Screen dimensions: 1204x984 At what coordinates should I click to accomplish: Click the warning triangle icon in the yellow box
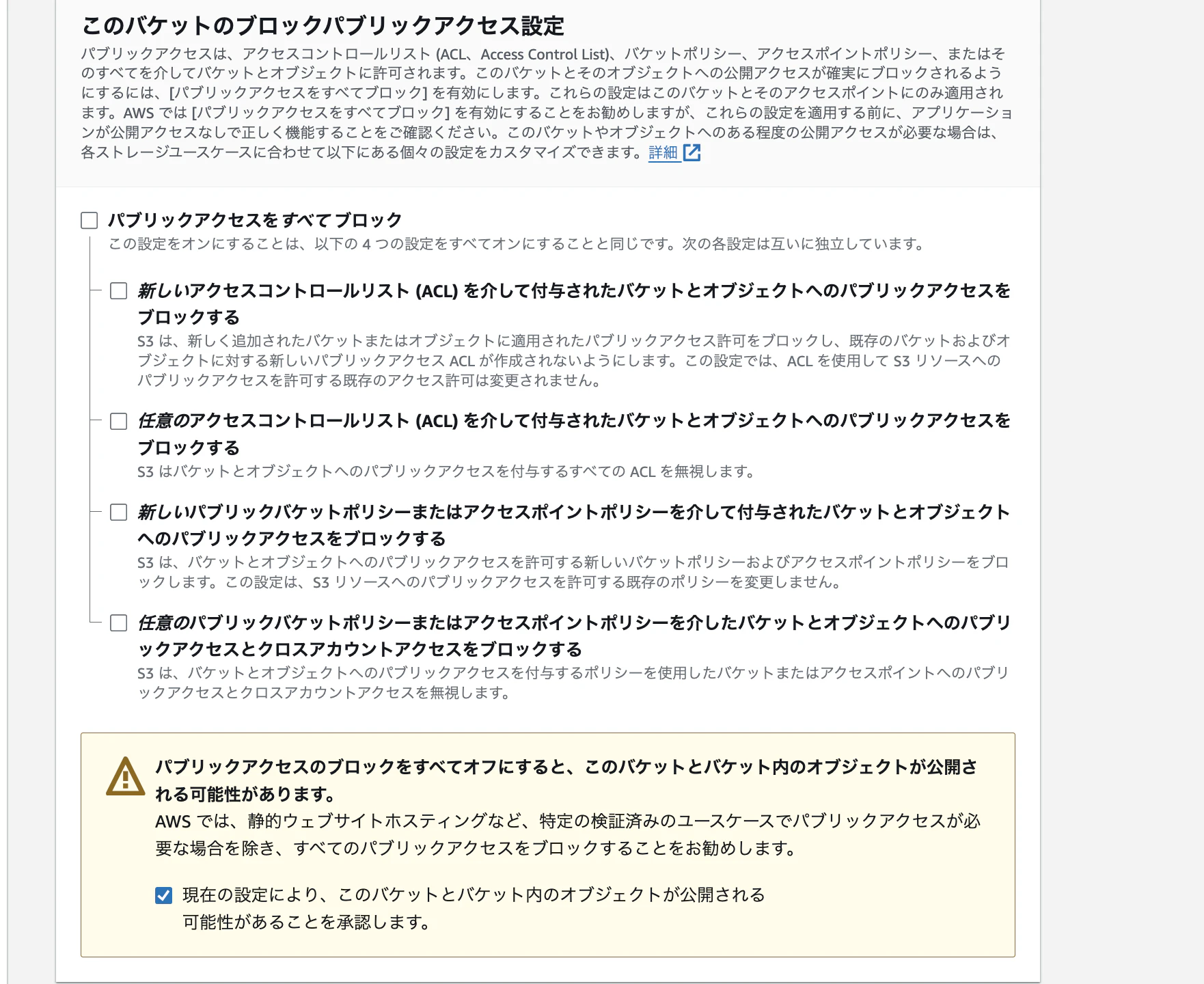tap(124, 776)
